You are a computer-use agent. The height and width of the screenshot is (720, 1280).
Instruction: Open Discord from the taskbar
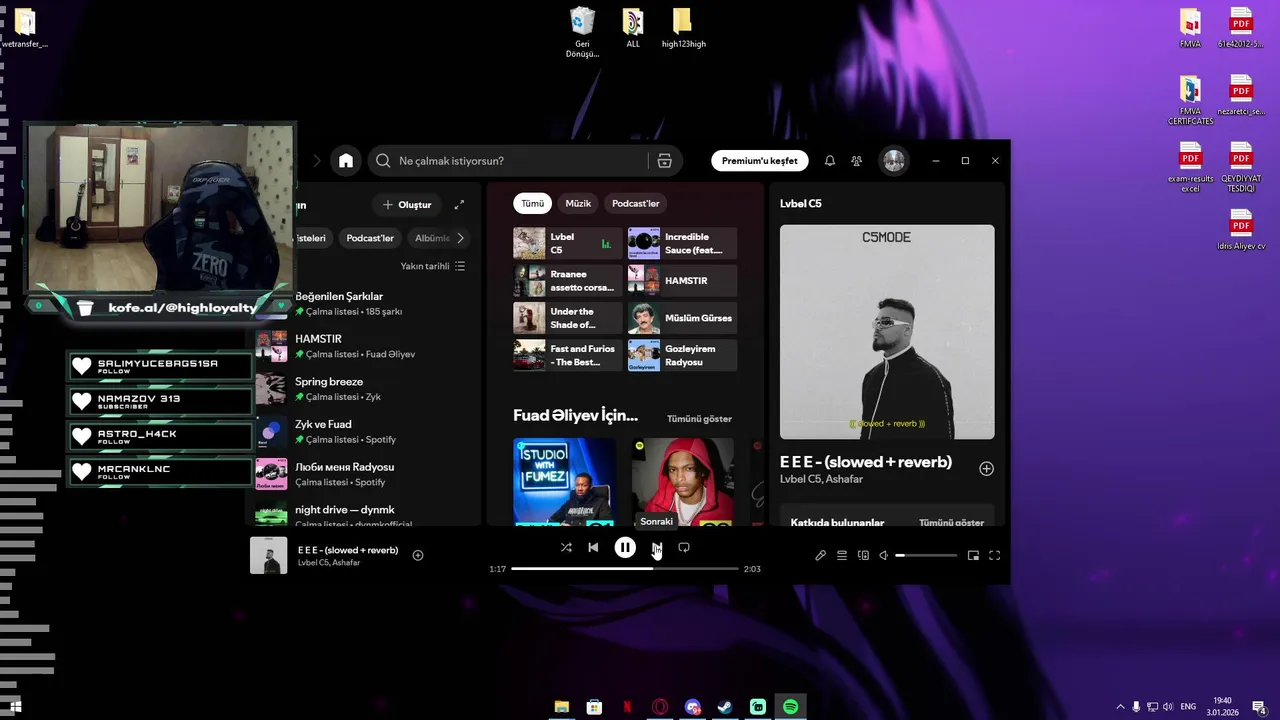point(693,707)
